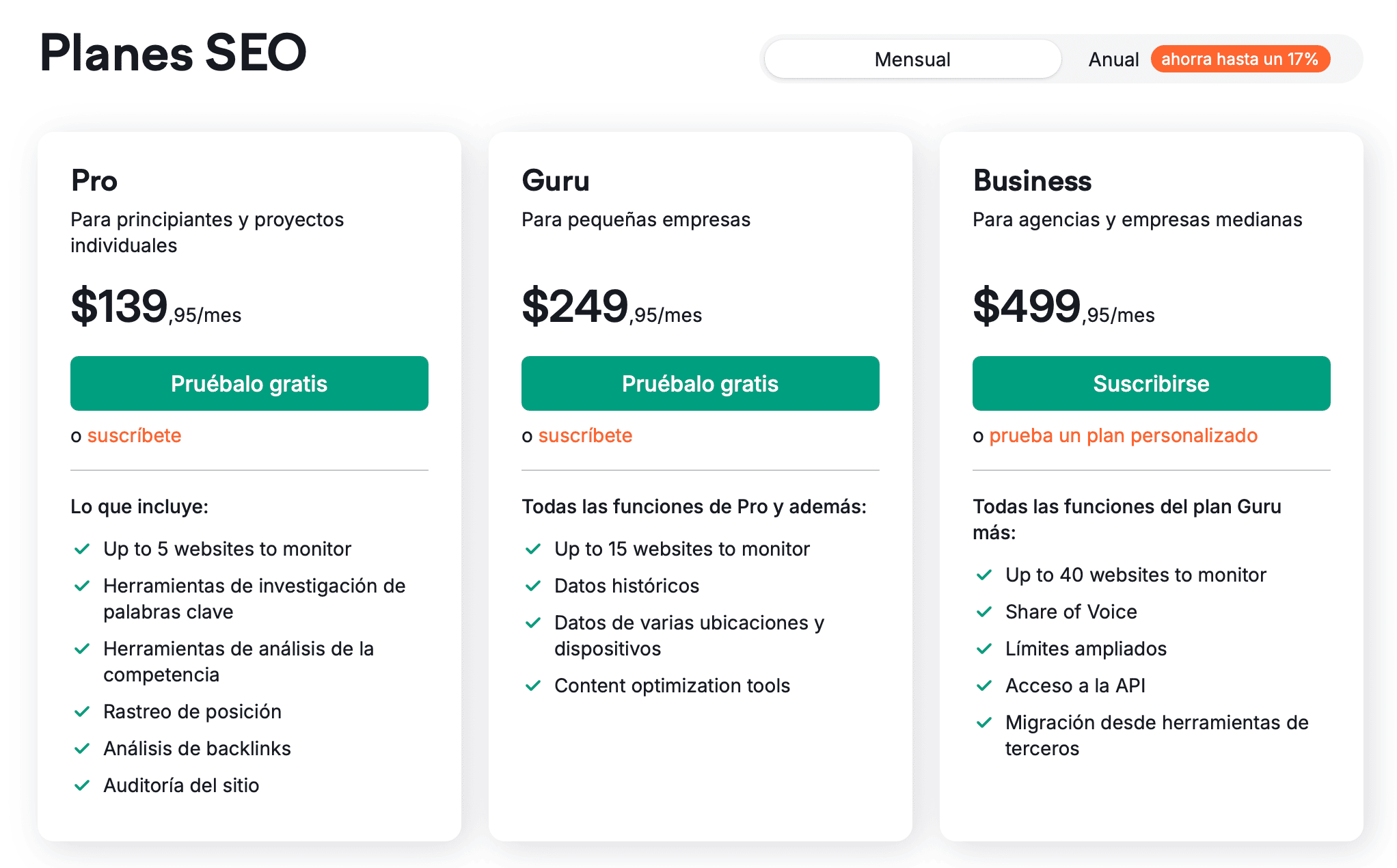Click the checkmark next to "Datos históricos"
Image resolution: width=1397 pixels, height=868 pixels.
point(533,586)
